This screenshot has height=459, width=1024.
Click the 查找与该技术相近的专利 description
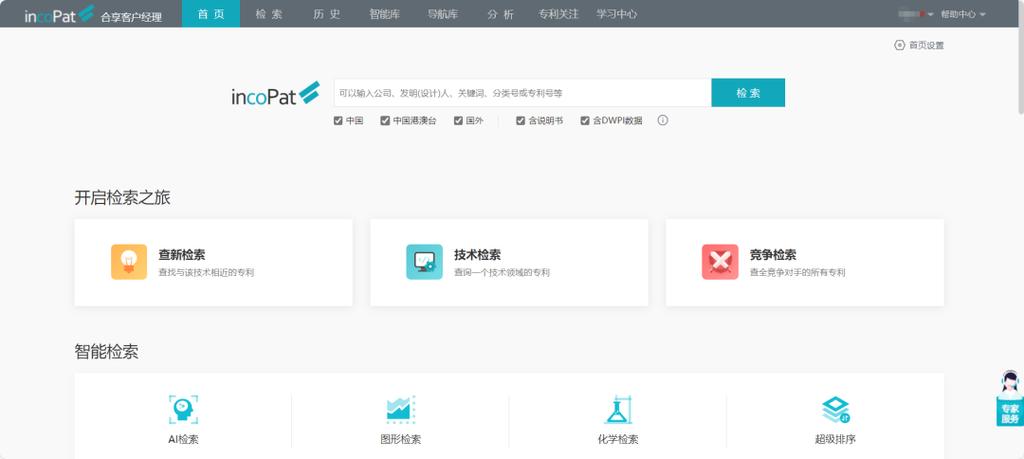(x=206, y=272)
